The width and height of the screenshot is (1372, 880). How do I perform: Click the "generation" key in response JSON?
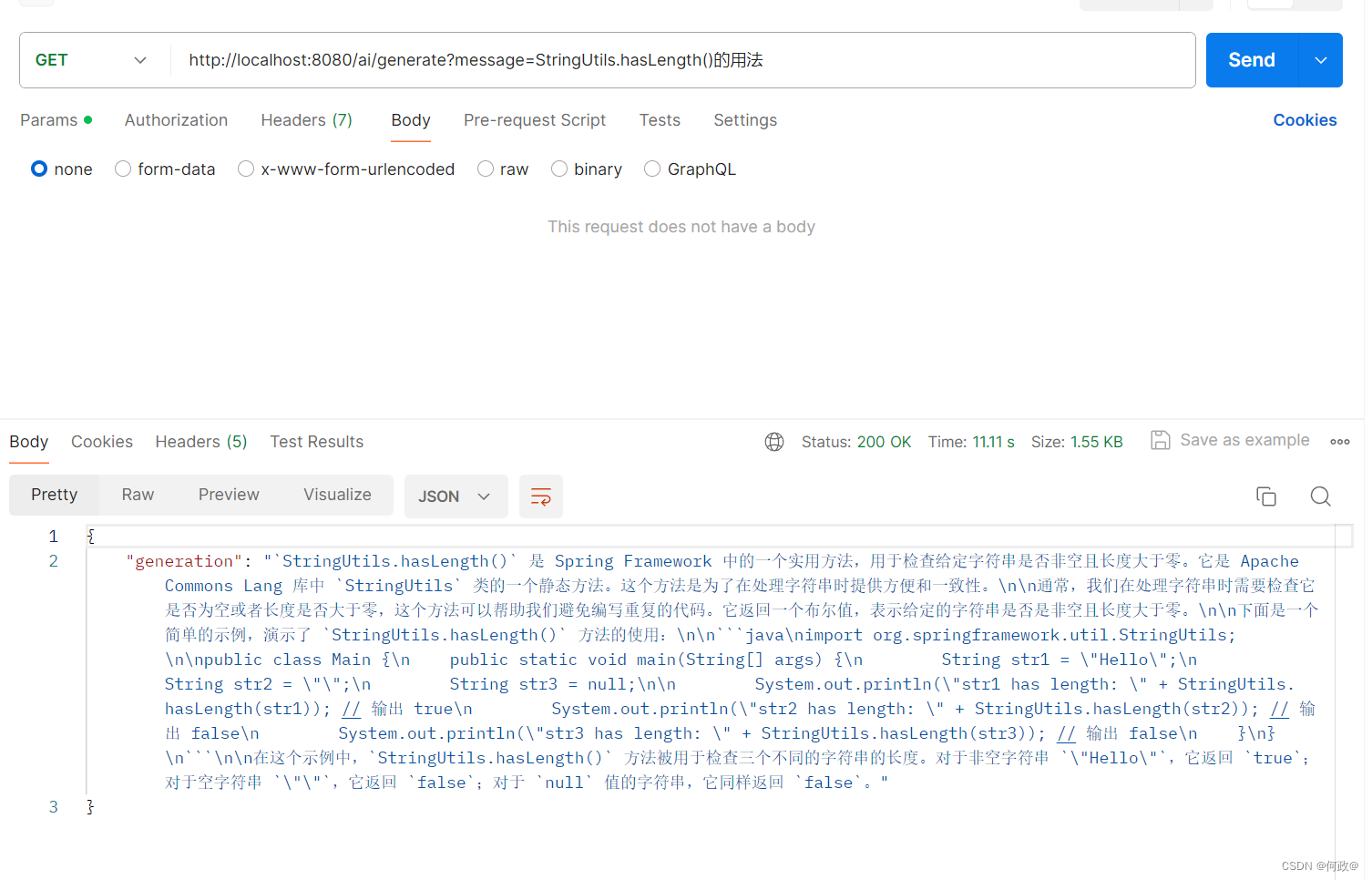pyautogui.click(x=184, y=561)
